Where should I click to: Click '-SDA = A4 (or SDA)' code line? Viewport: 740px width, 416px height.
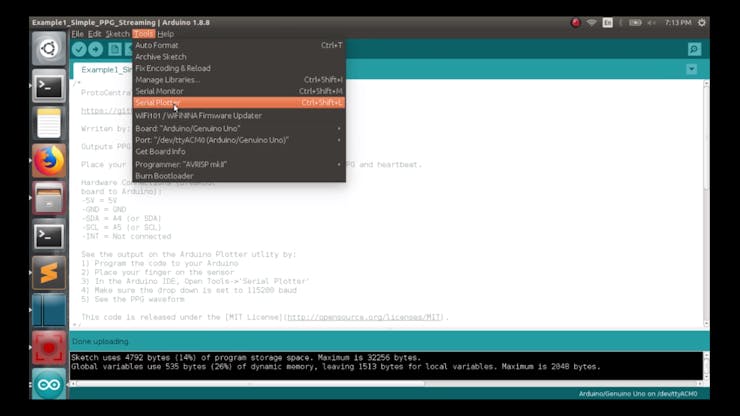pyautogui.click(x=121, y=219)
